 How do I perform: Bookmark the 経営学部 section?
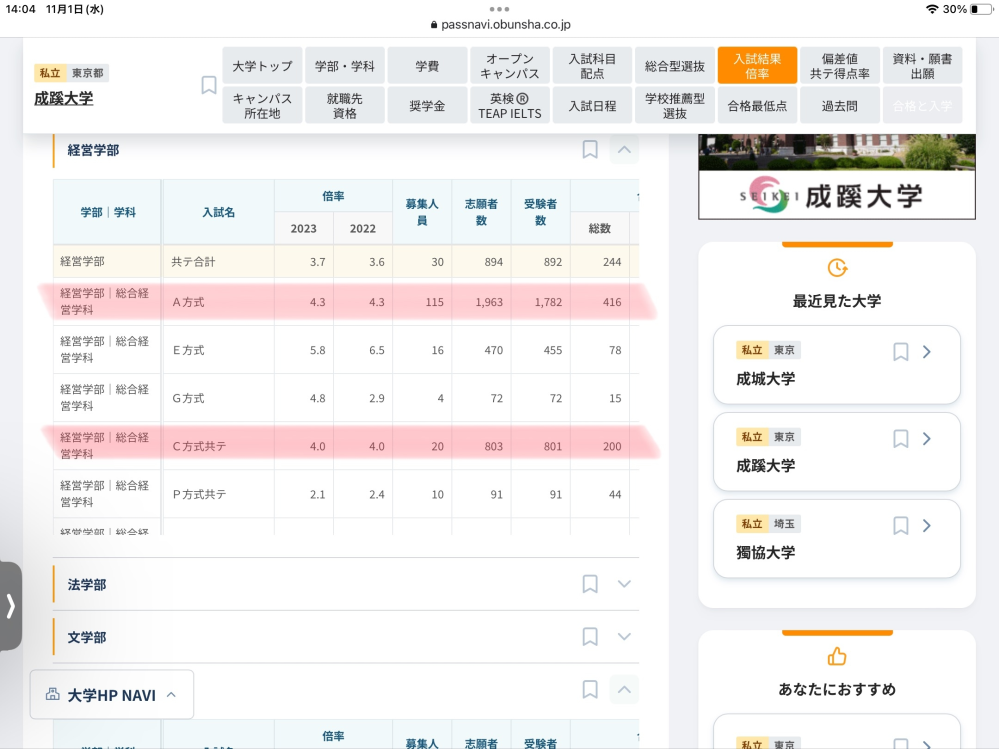pyautogui.click(x=590, y=150)
